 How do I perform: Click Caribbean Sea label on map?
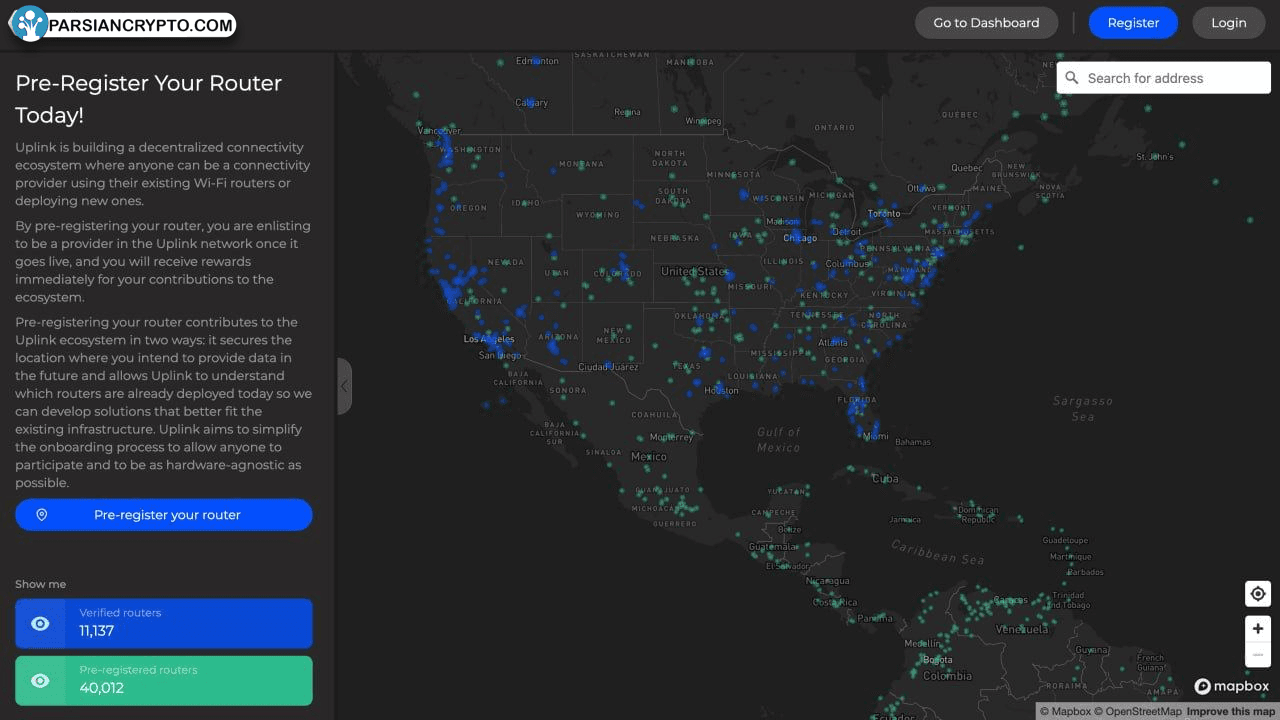[938, 552]
